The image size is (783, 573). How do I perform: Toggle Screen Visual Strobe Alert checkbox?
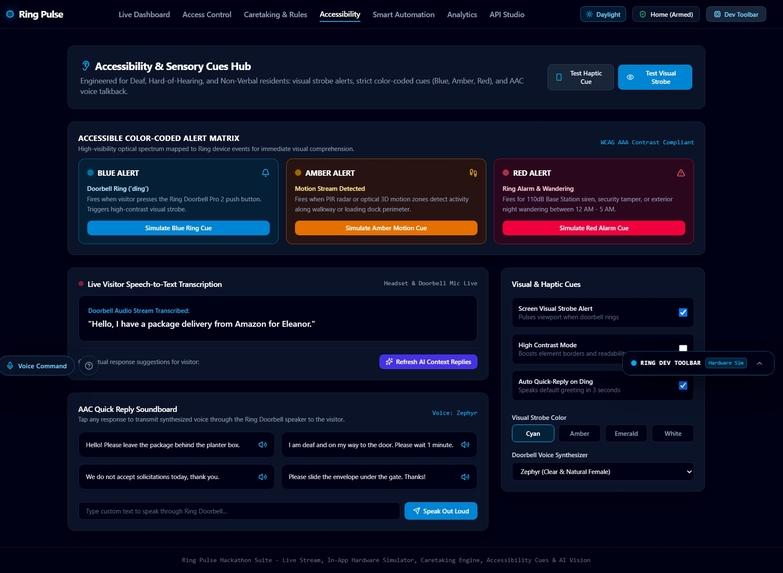coord(683,312)
